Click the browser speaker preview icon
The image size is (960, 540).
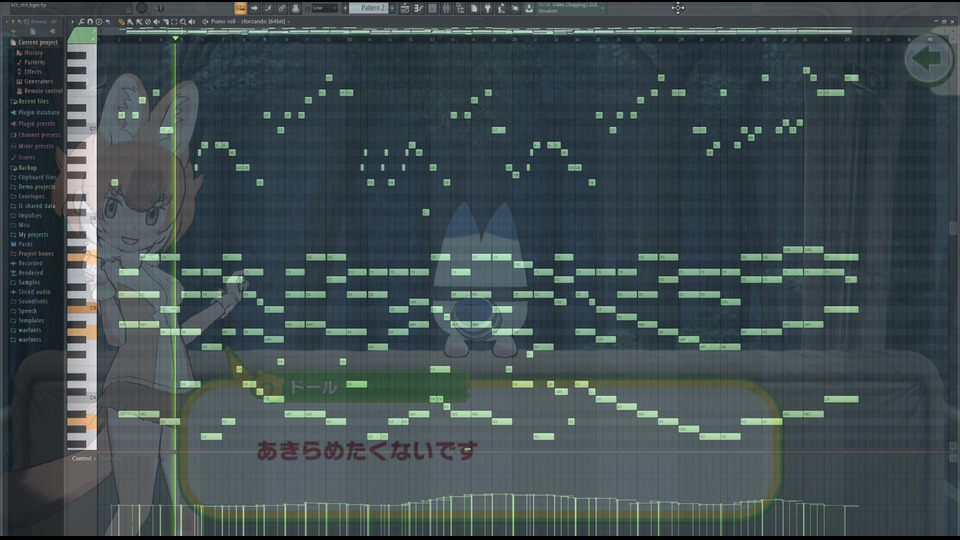(53, 31)
